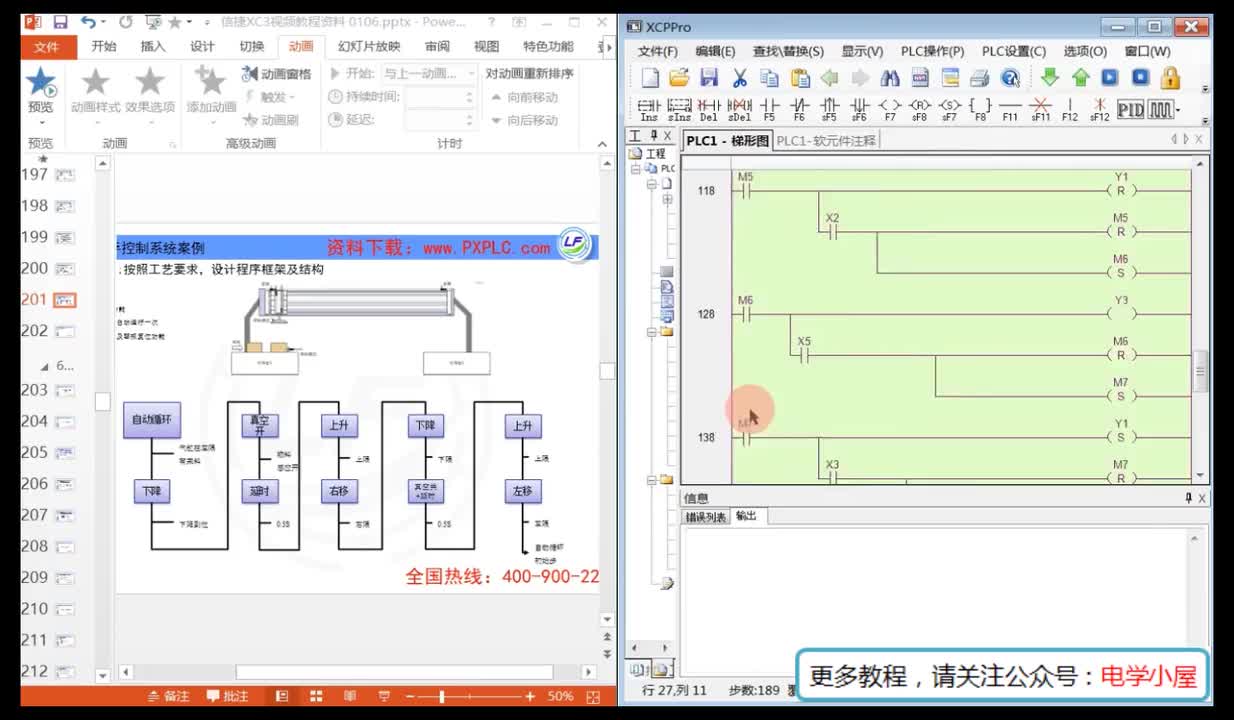Viewport: 1234px width, 720px height.
Task: Insert instruction brackets F8
Action: [x=980, y=110]
